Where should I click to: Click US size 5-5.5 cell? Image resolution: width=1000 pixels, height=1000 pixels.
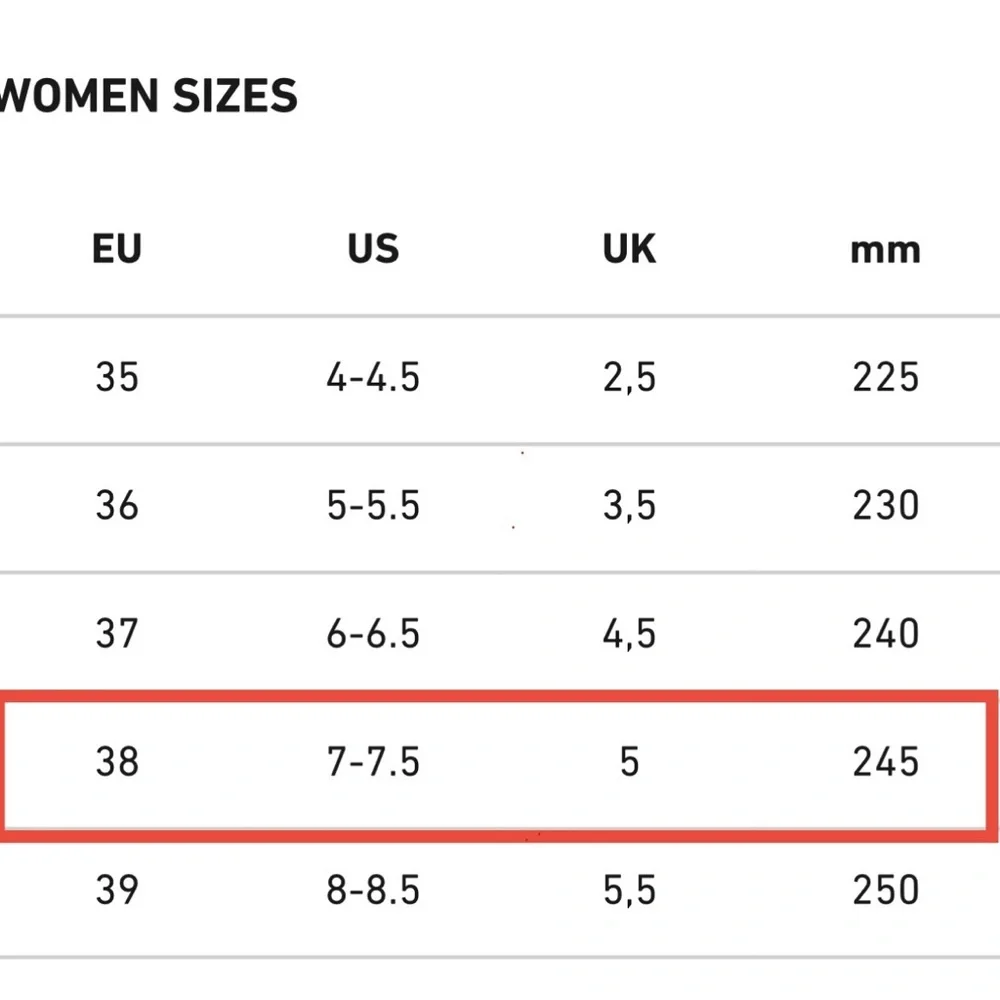373,506
